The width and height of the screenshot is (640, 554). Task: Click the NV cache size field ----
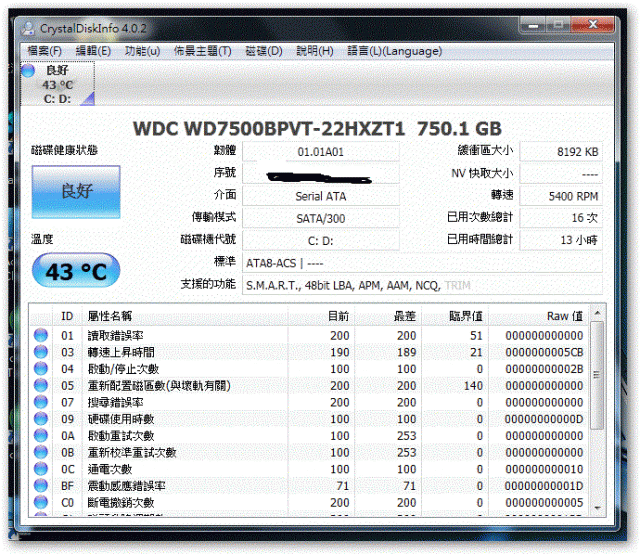coord(561,174)
